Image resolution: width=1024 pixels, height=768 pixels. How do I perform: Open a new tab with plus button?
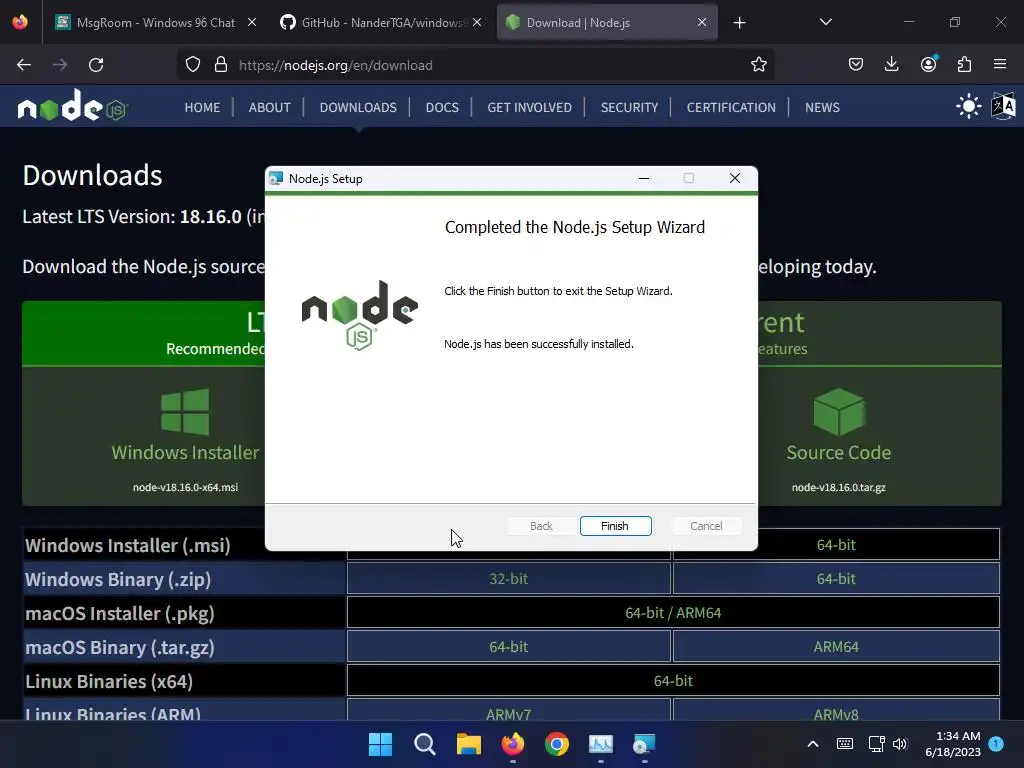(739, 23)
